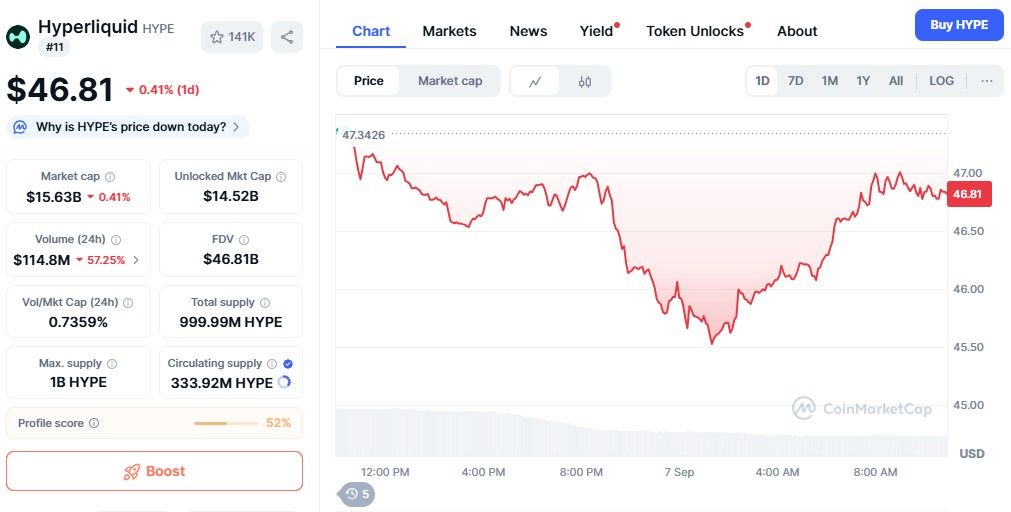This screenshot has width=1011, height=512.
Task: Expand Volume (24h) details chevron
Action: (x=136, y=261)
